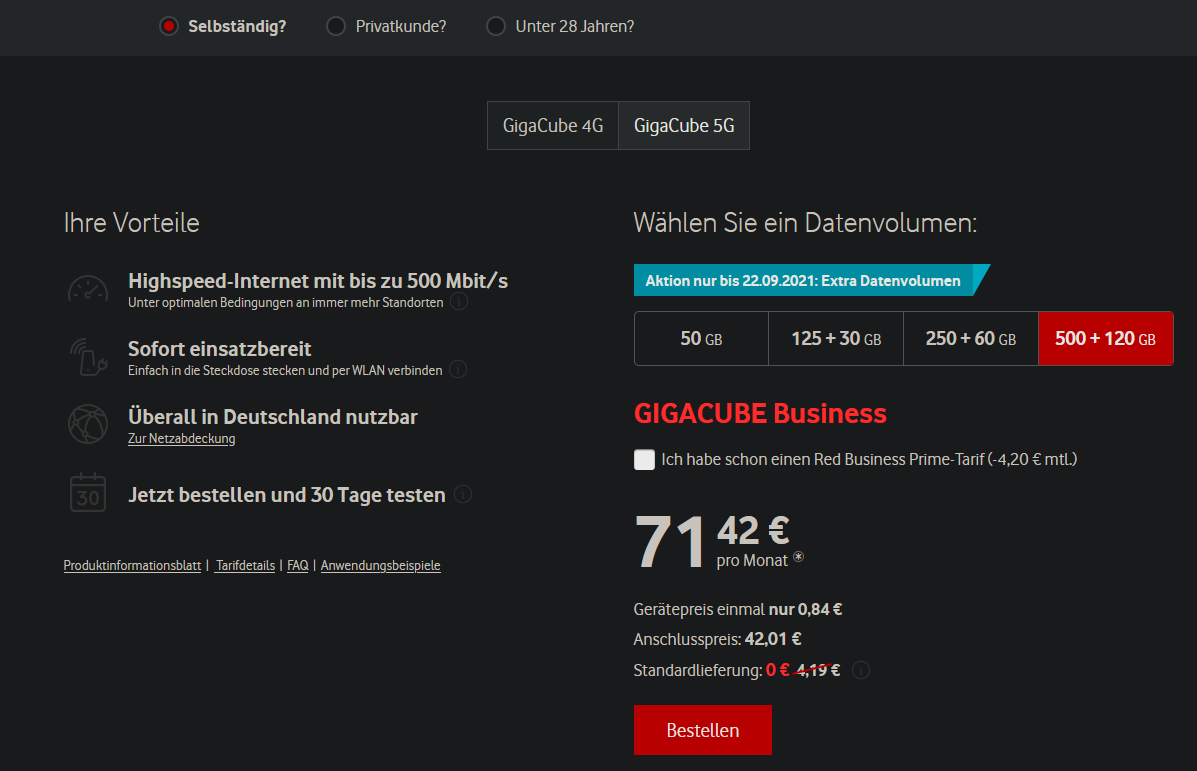
Task: Click the Aktion Extra Datenvolumen banner
Action: tap(811, 280)
